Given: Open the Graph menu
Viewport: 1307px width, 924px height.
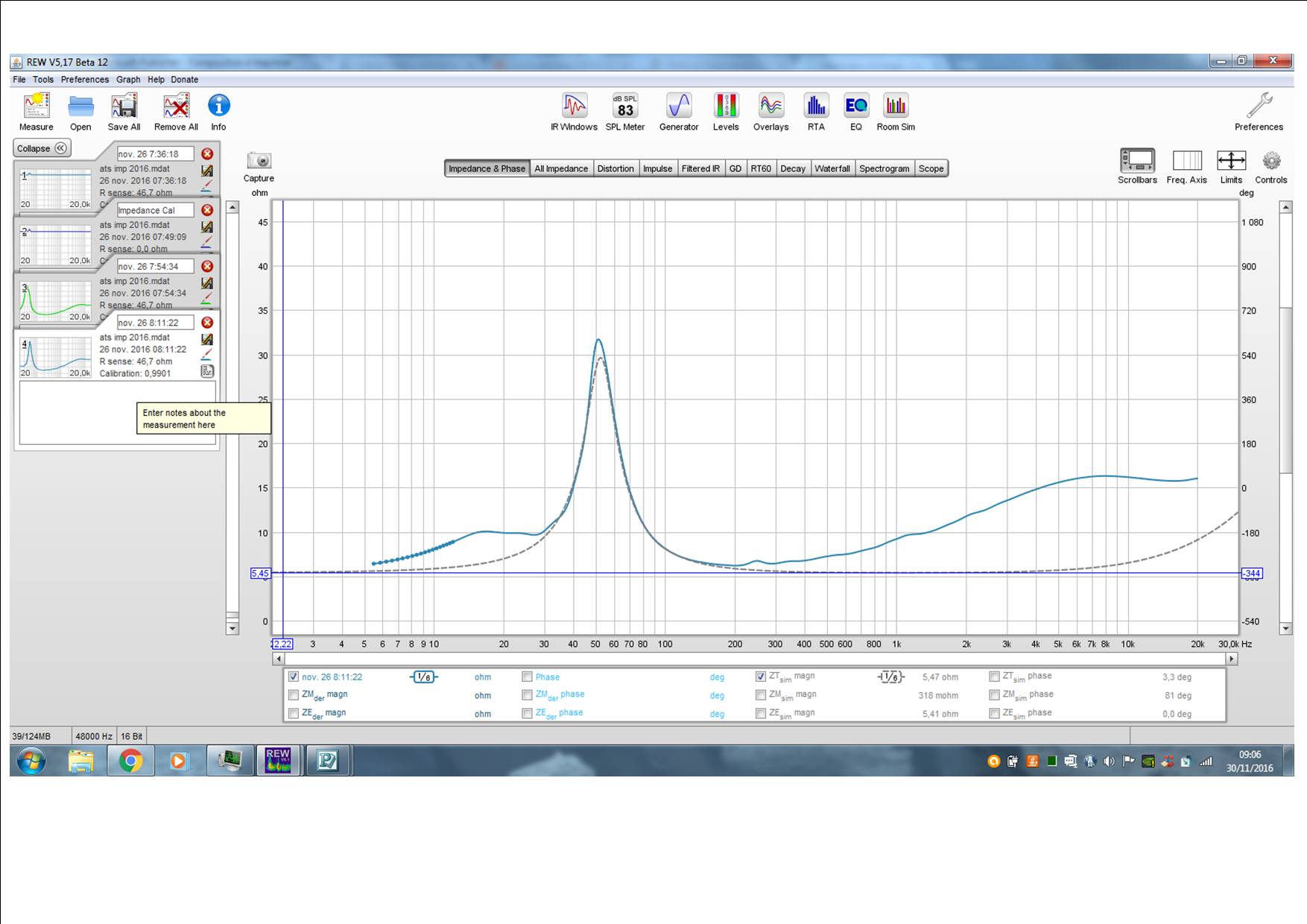Looking at the screenshot, I should 128,80.
